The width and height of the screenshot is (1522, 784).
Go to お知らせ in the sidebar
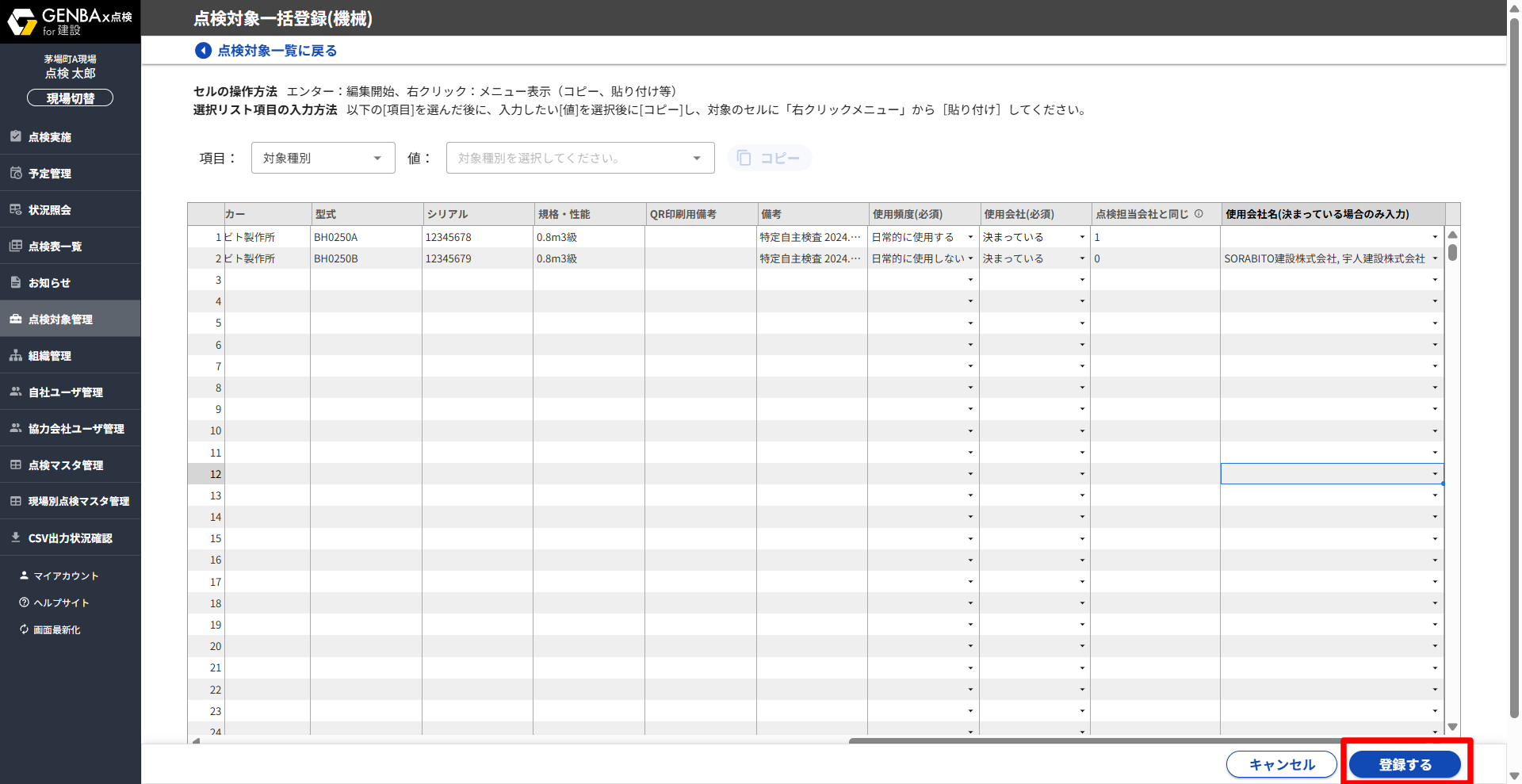point(49,283)
